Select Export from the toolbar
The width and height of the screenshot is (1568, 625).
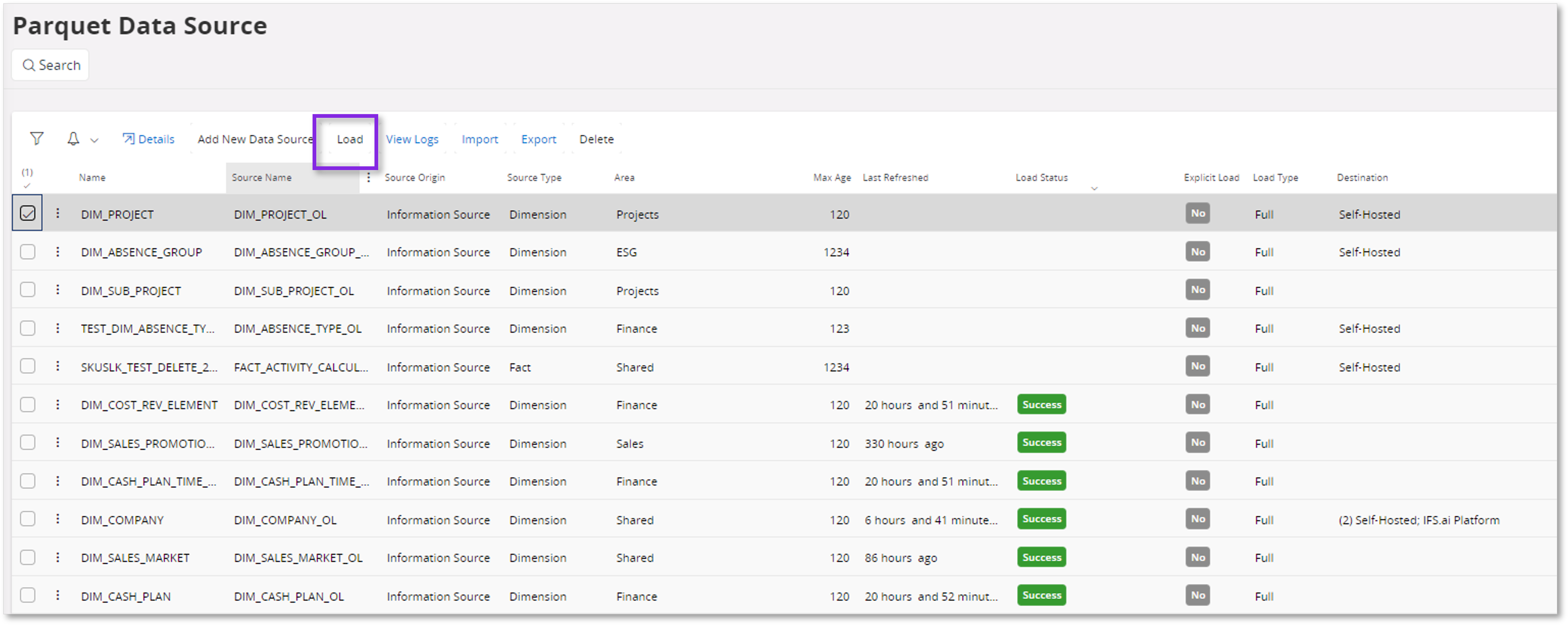pos(538,139)
